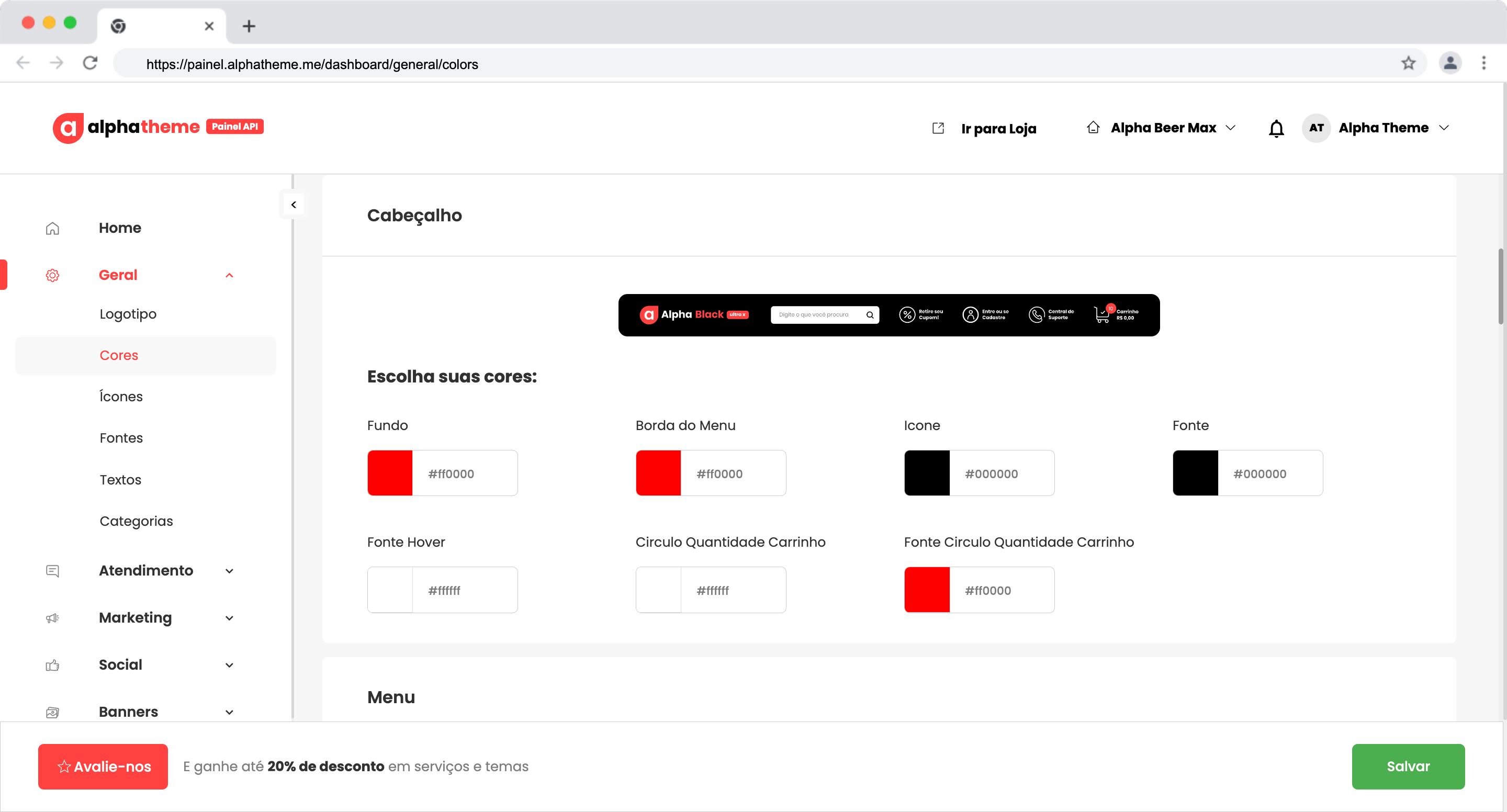Bookmark this page with the star icon

[1408, 63]
